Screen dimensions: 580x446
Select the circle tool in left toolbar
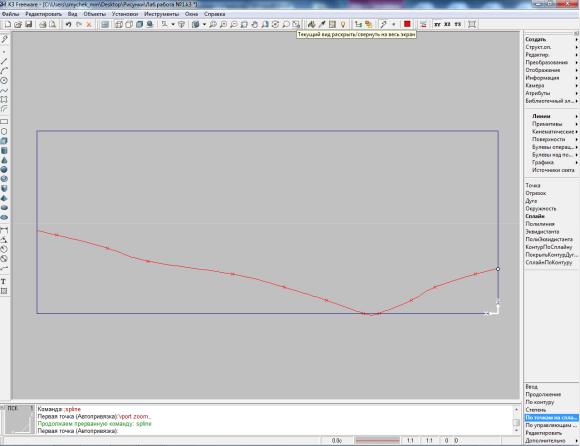4,80
